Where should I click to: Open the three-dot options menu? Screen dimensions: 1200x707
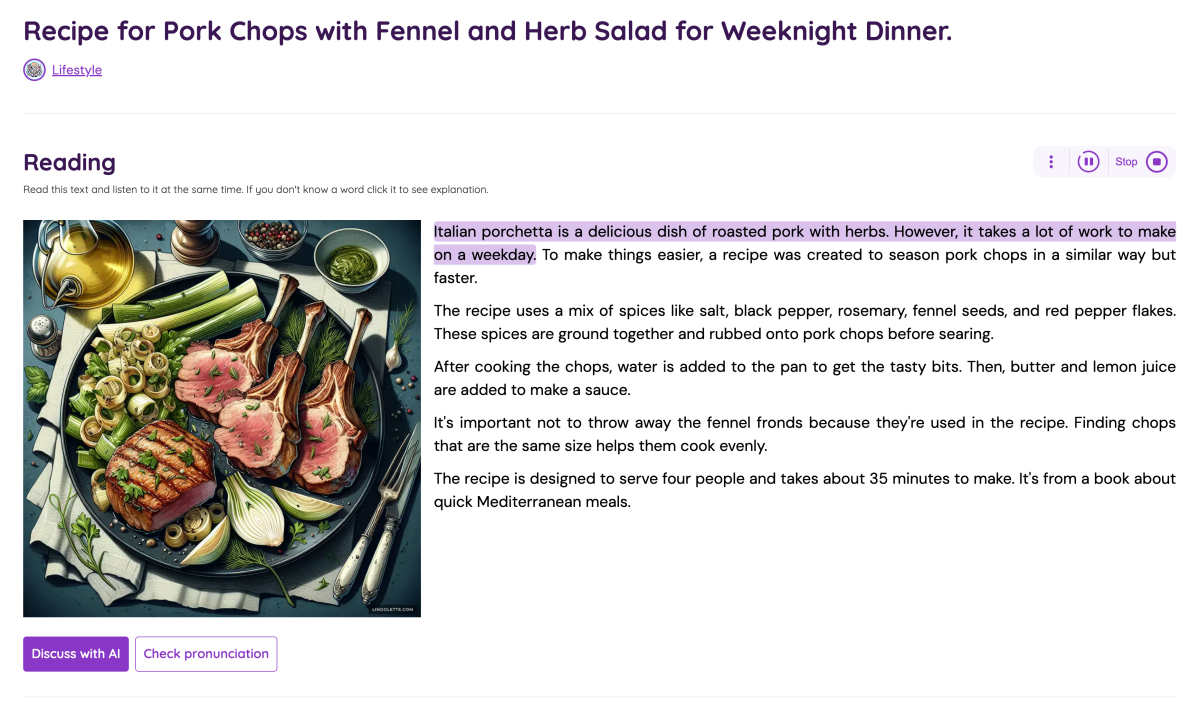click(x=1051, y=162)
